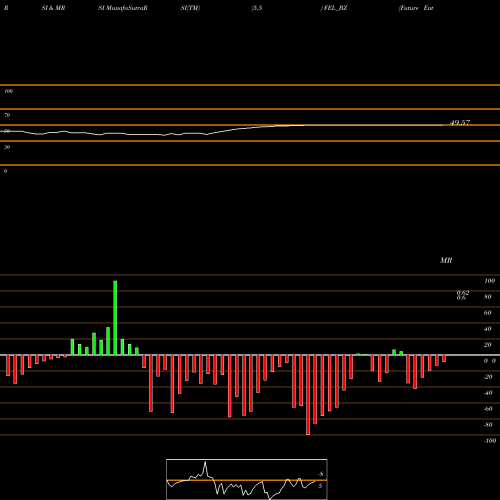
Task: Click the MR axis label 80
Action: pos(488,297)
